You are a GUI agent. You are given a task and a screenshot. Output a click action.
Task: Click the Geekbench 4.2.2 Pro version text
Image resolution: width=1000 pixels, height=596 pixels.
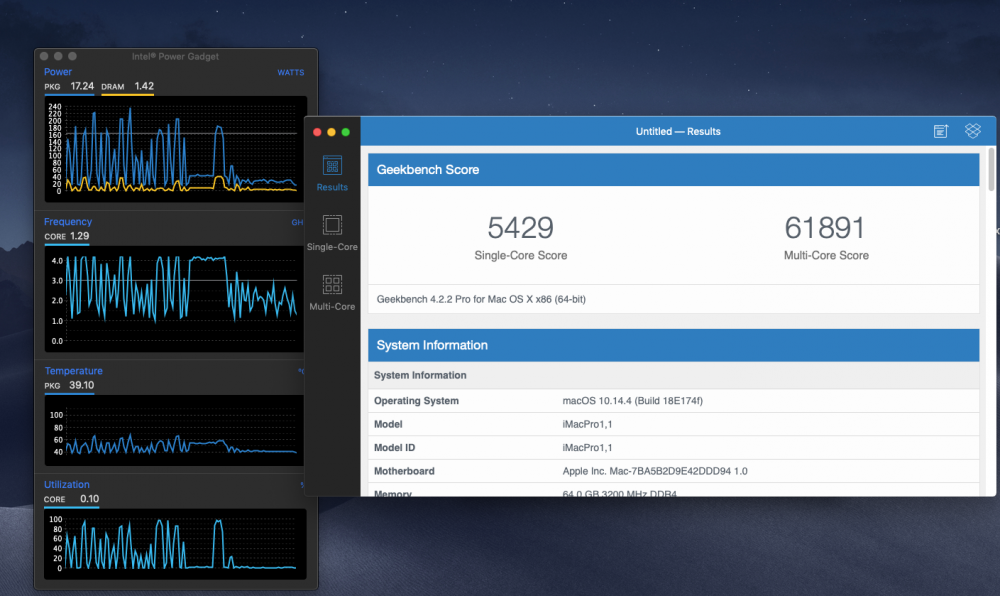click(481, 299)
